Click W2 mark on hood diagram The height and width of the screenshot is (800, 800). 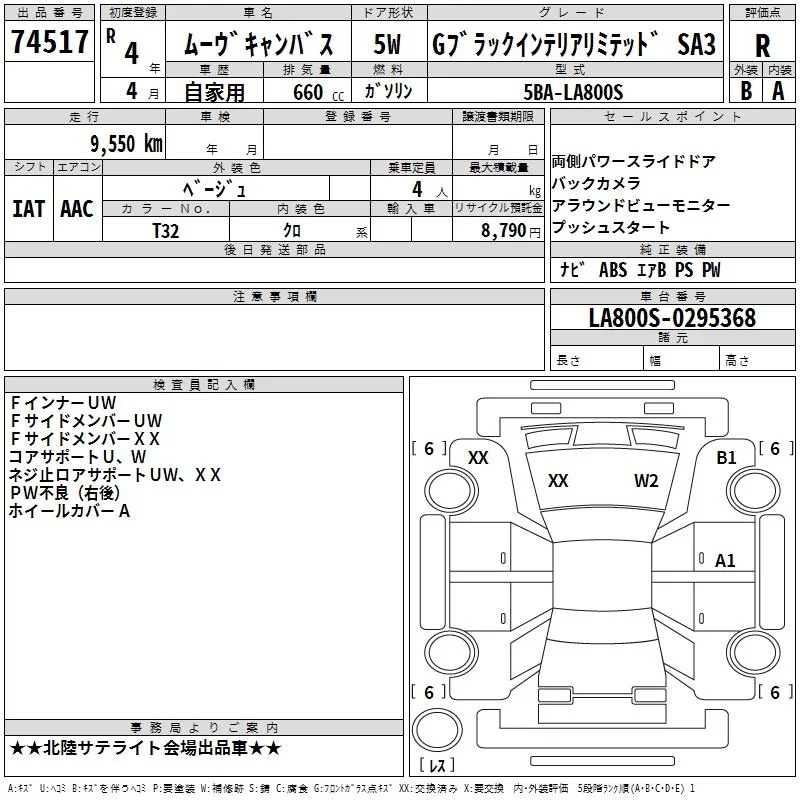[646, 481]
